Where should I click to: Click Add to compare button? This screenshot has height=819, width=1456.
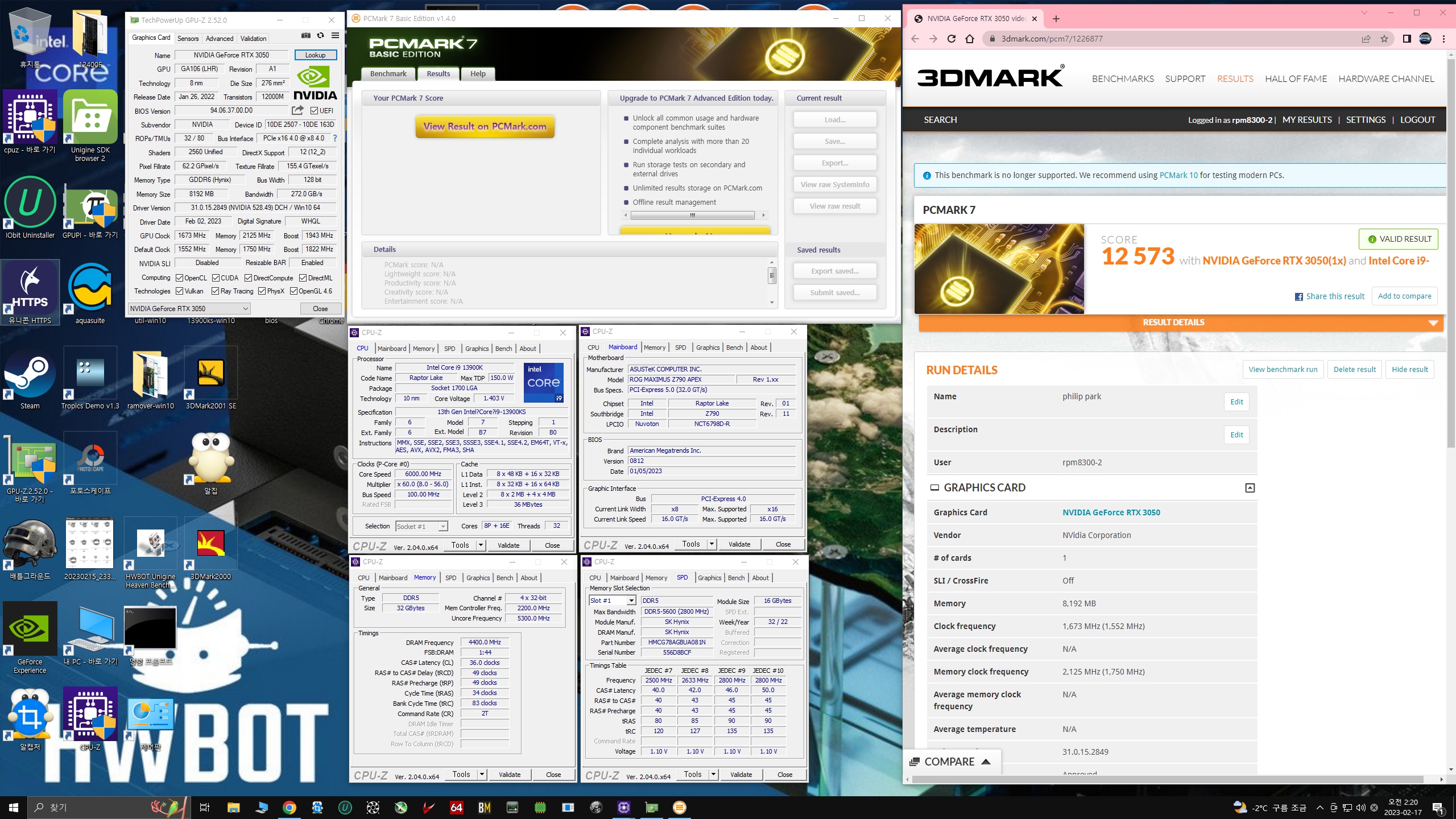tap(1404, 296)
